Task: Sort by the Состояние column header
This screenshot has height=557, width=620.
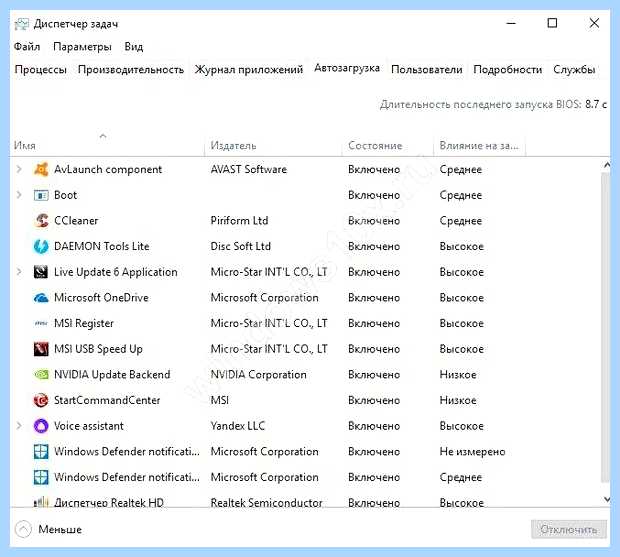Action: point(388,145)
